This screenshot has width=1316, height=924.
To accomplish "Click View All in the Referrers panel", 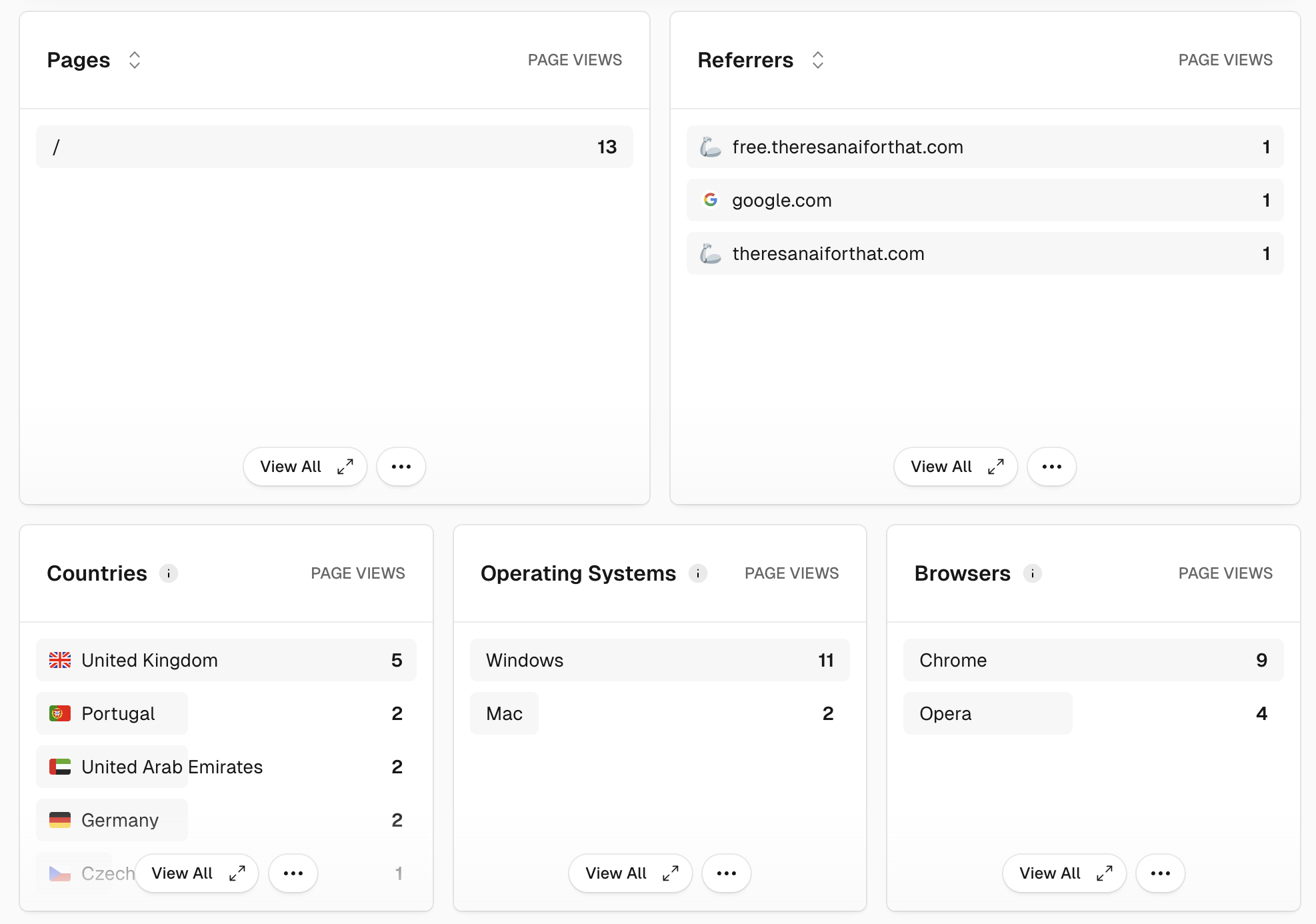I will (956, 467).
